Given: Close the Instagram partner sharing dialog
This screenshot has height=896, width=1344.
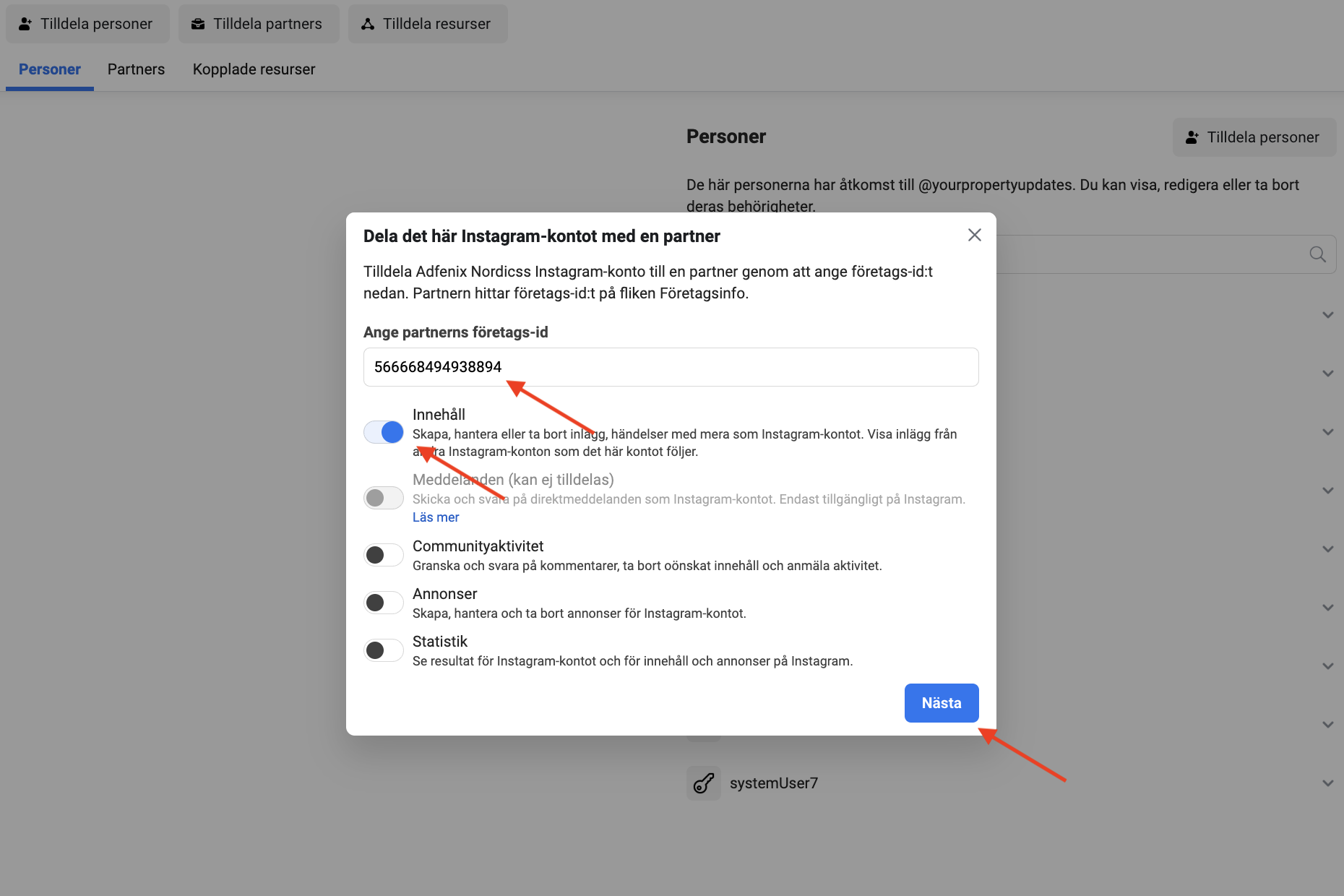Looking at the screenshot, I should [x=974, y=236].
